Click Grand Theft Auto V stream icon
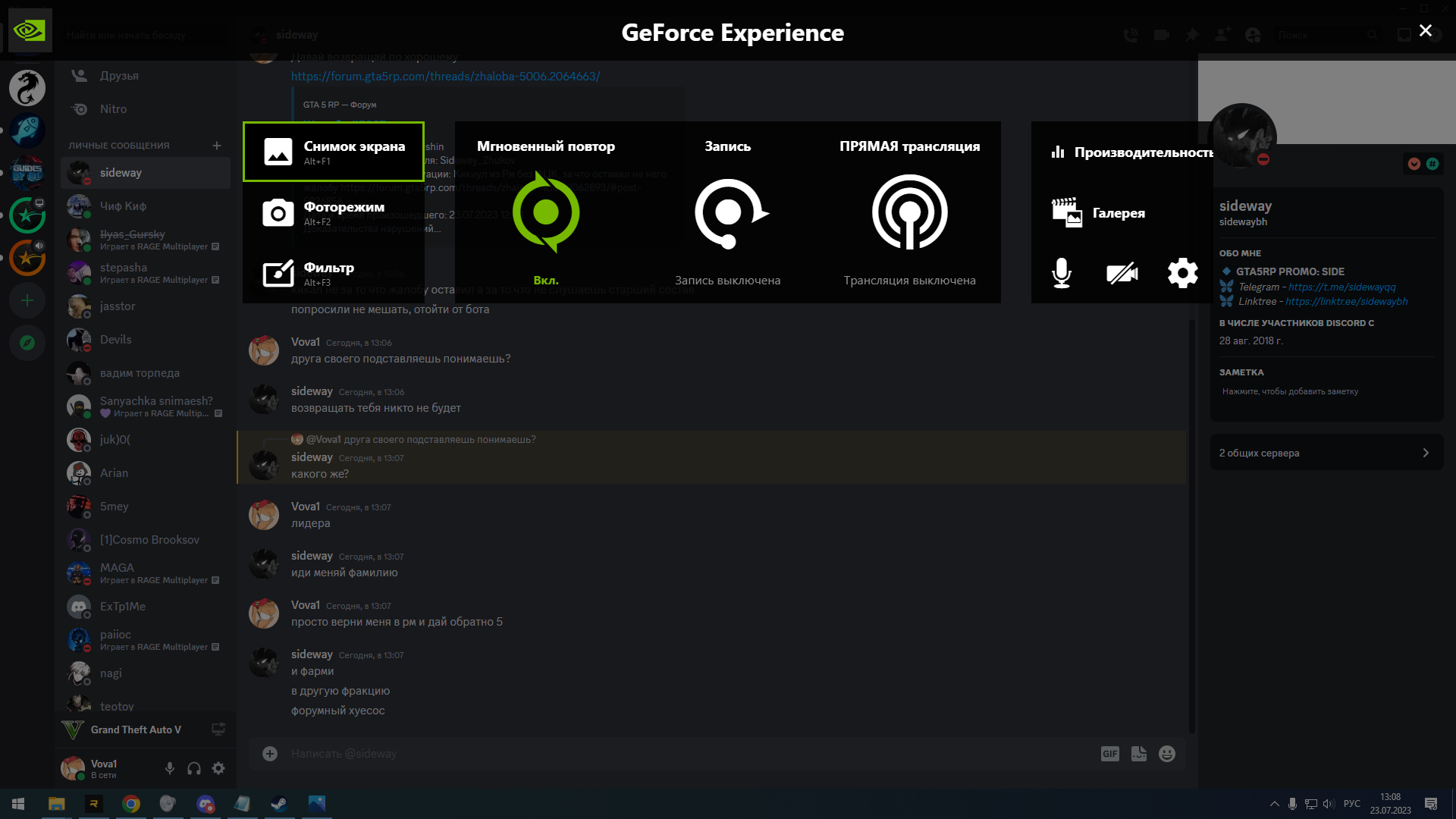This screenshot has height=819, width=1456. click(218, 730)
